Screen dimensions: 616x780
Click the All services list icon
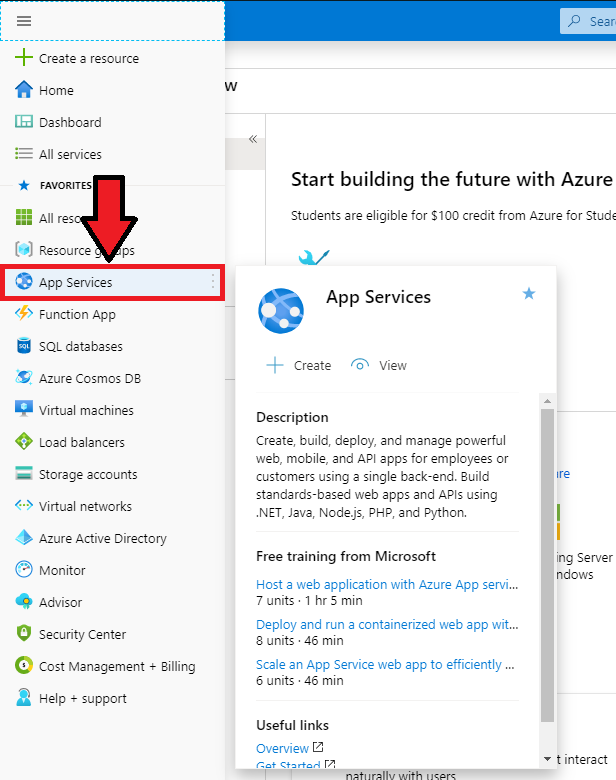(23, 153)
